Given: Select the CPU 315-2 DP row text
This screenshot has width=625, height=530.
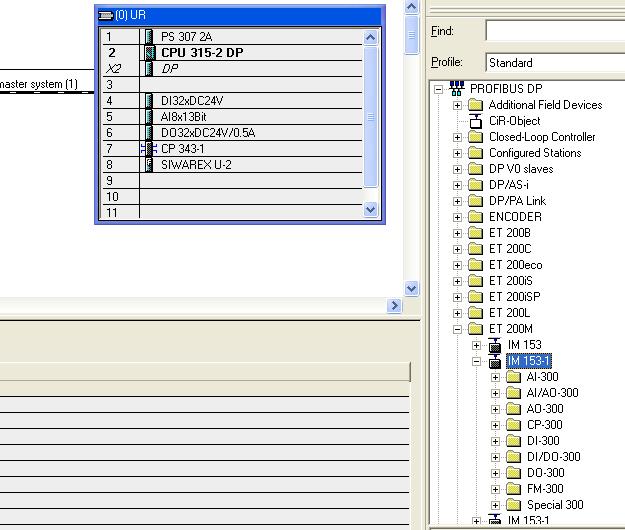Looking at the screenshot, I should pos(202,53).
